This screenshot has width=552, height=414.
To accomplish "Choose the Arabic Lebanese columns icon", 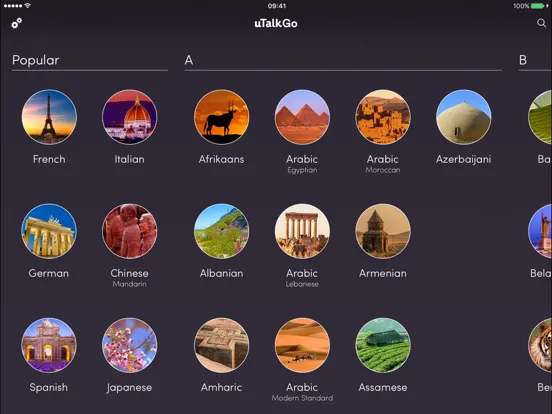I will coord(302,231).
